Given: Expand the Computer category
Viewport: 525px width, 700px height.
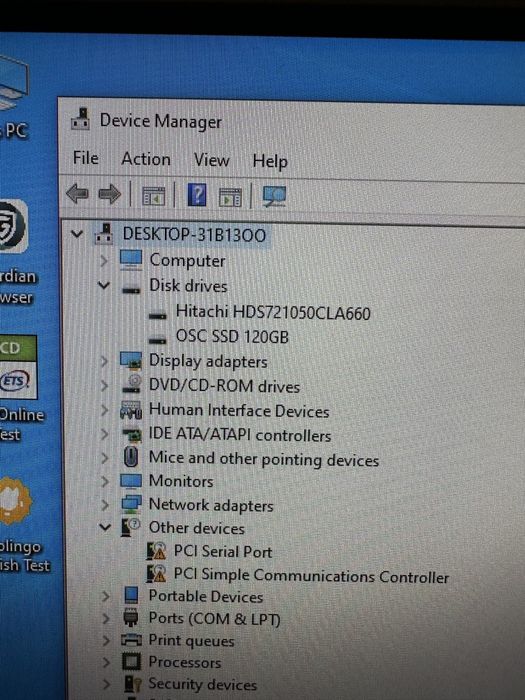Looking at the screenshot, I should pyautogui.click(x=104, y=260).
